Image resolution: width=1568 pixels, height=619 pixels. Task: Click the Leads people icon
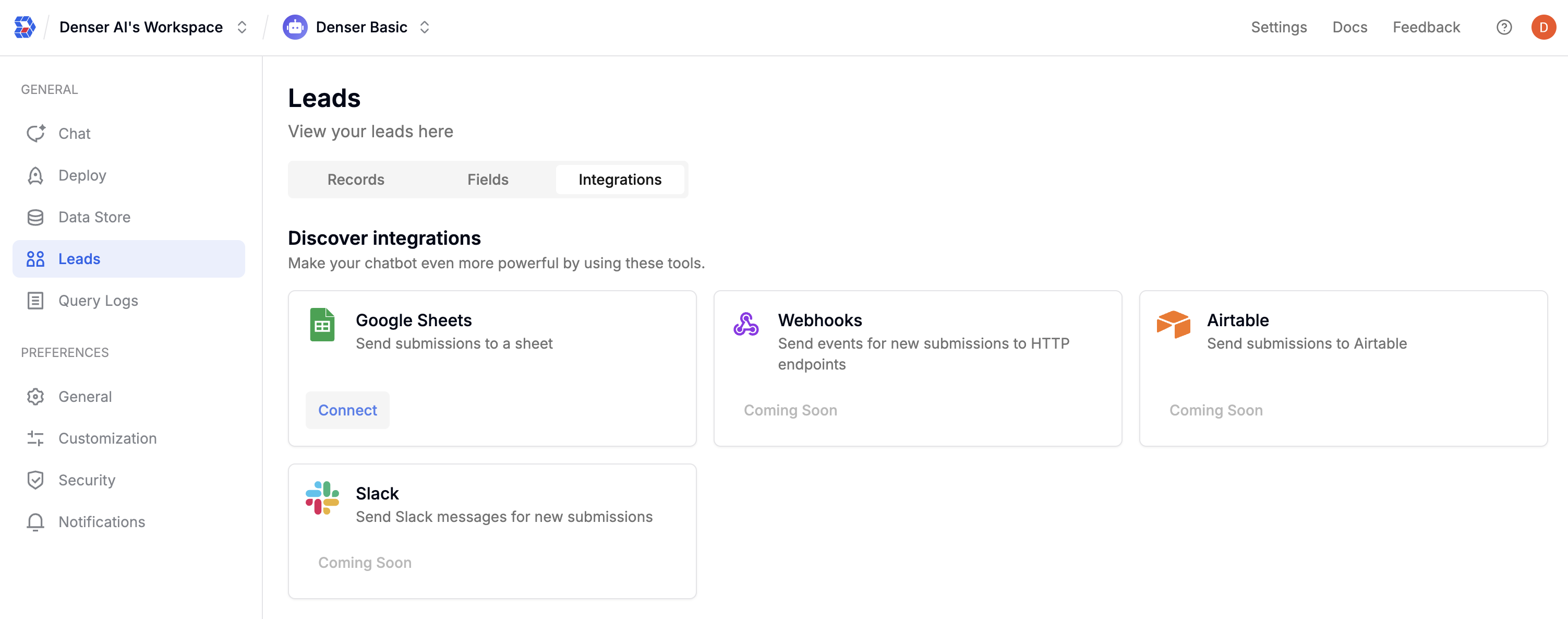[x=36, y=259]
